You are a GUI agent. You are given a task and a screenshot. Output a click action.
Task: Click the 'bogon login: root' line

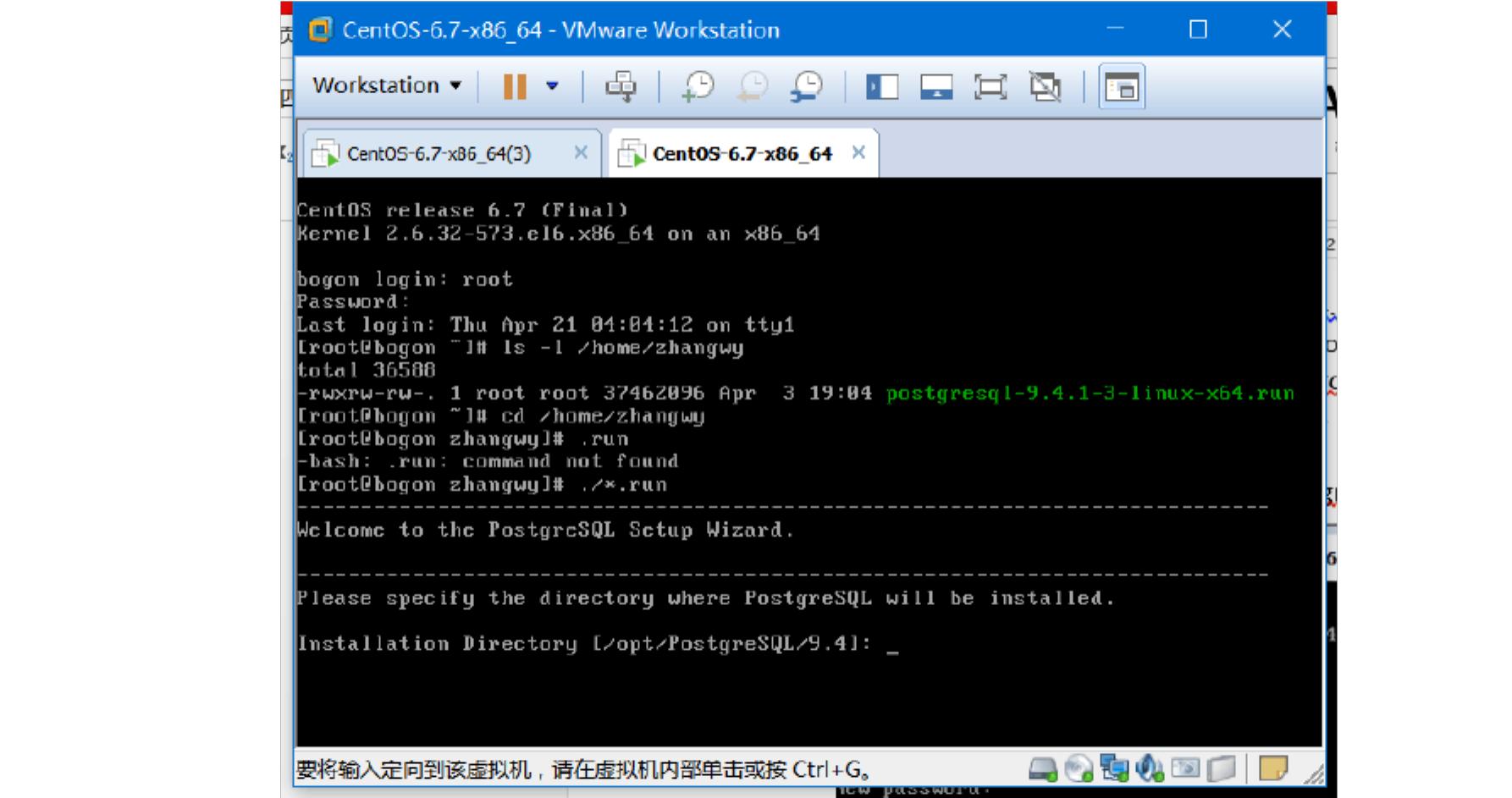(x=405, y=279)
